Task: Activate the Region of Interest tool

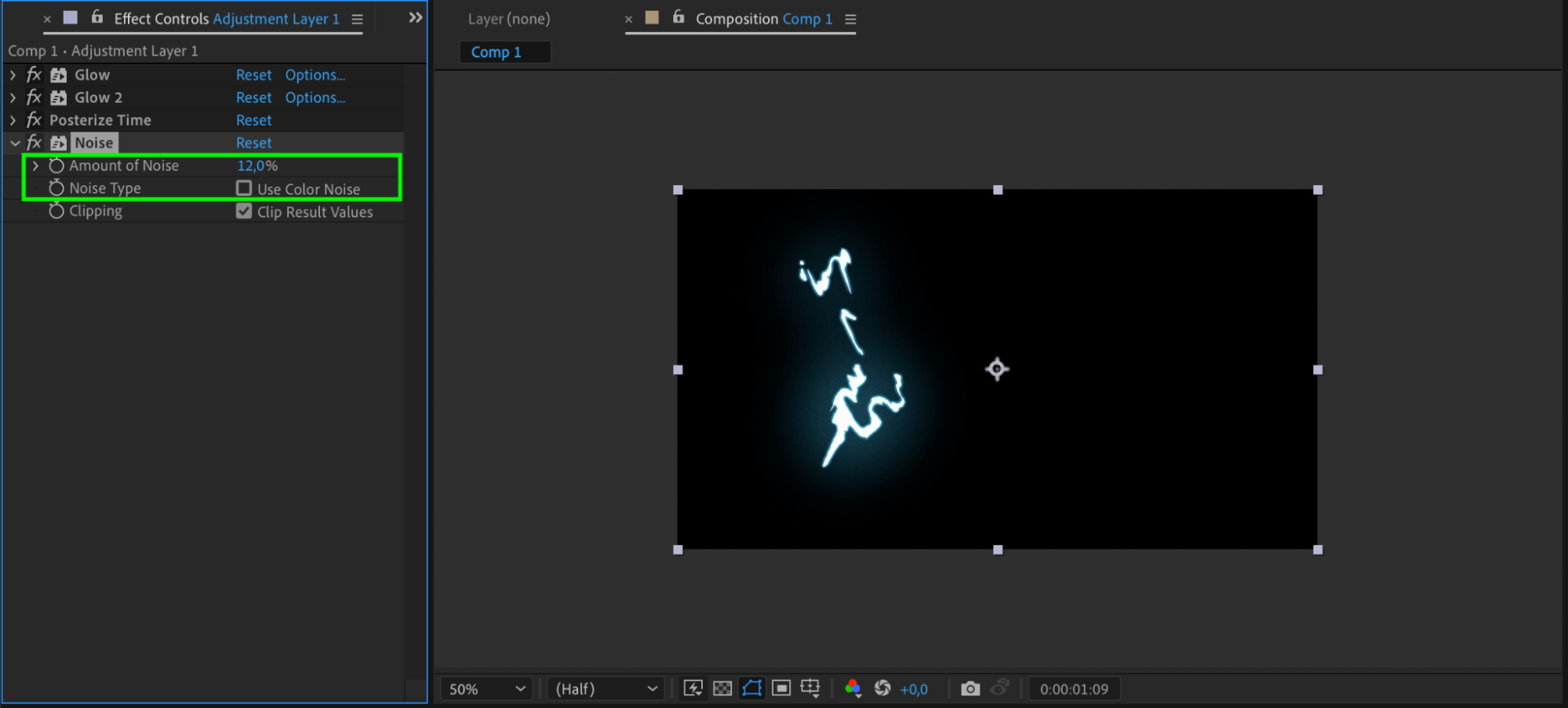Action: pyautogui.click(x=781, y=688)
